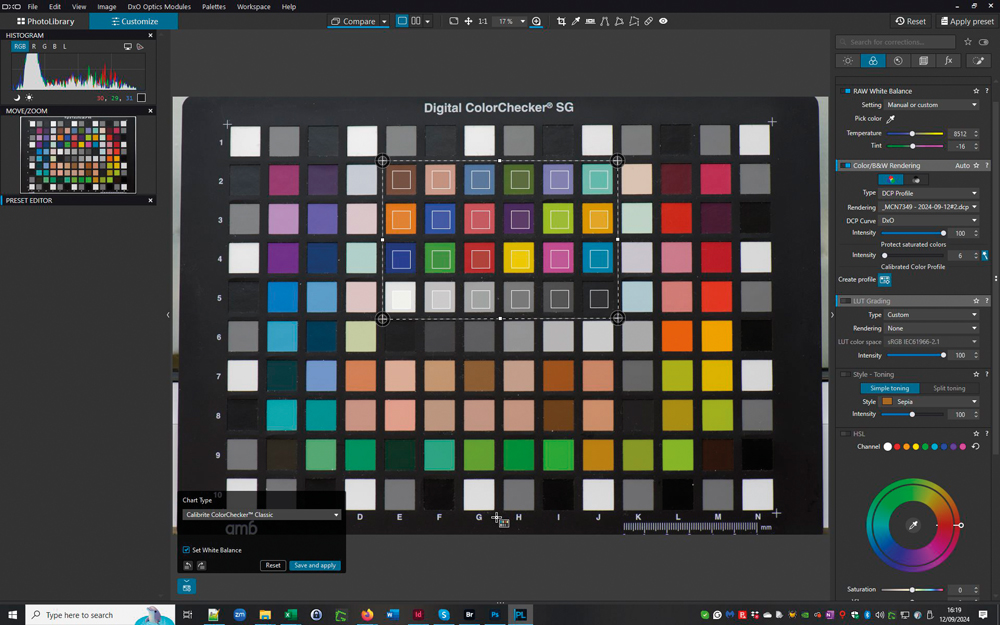Open the DCP Rendering file dropdown

[x=929, y=207]
